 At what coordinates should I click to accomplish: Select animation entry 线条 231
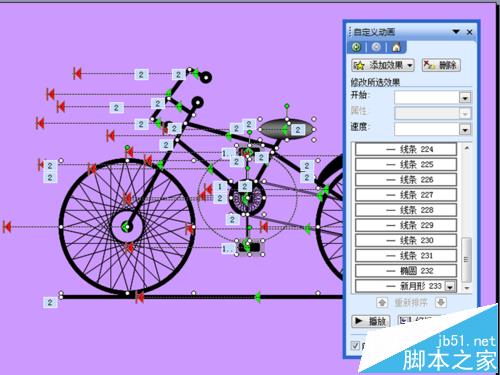point(406,256)
